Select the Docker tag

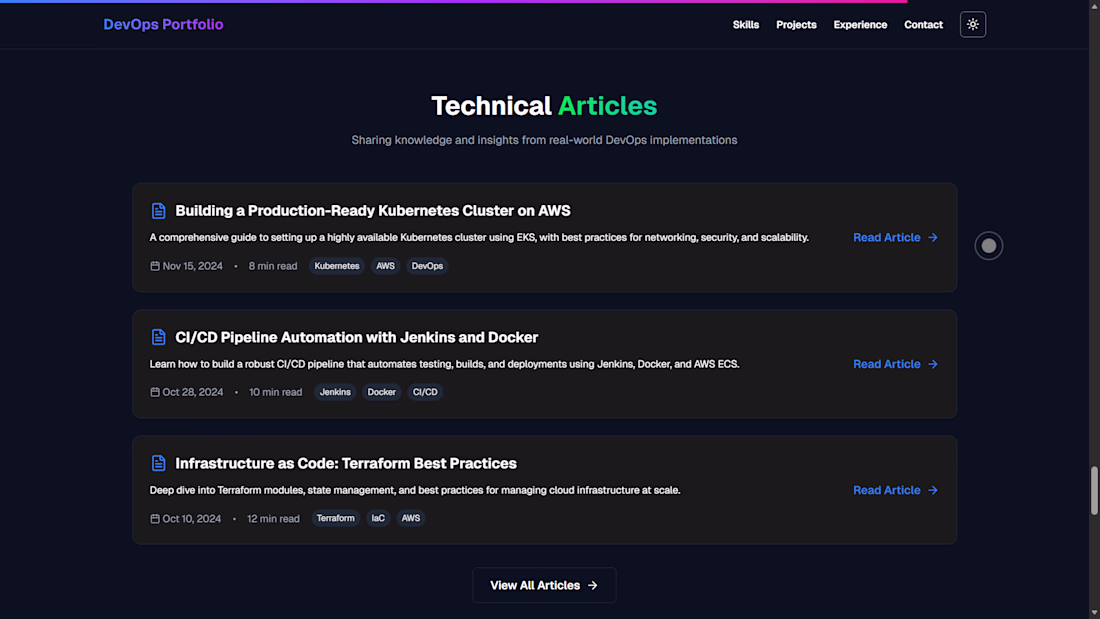(x=382, y=392)
